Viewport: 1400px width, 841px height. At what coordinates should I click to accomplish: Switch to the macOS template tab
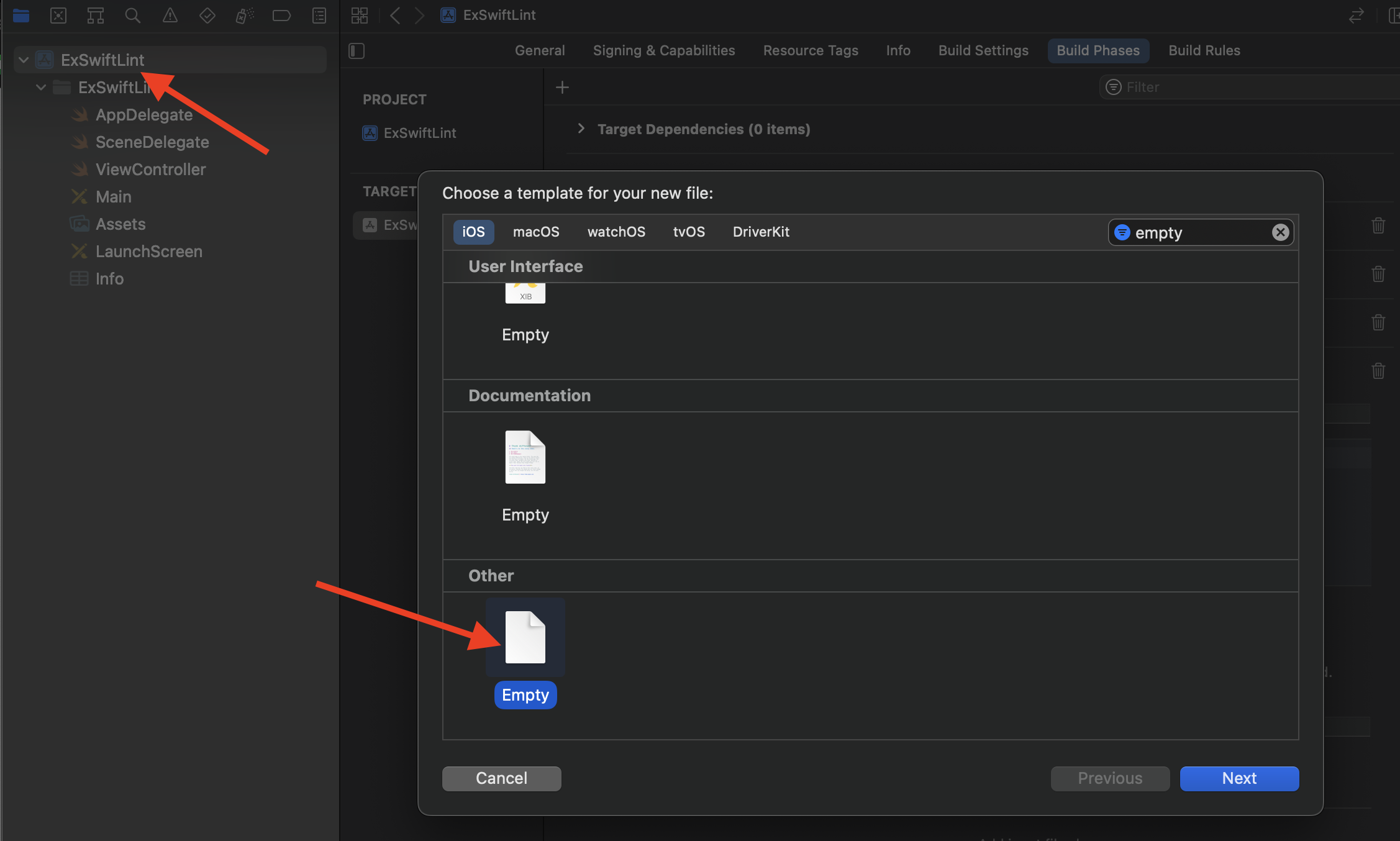(x=535, y=232)
